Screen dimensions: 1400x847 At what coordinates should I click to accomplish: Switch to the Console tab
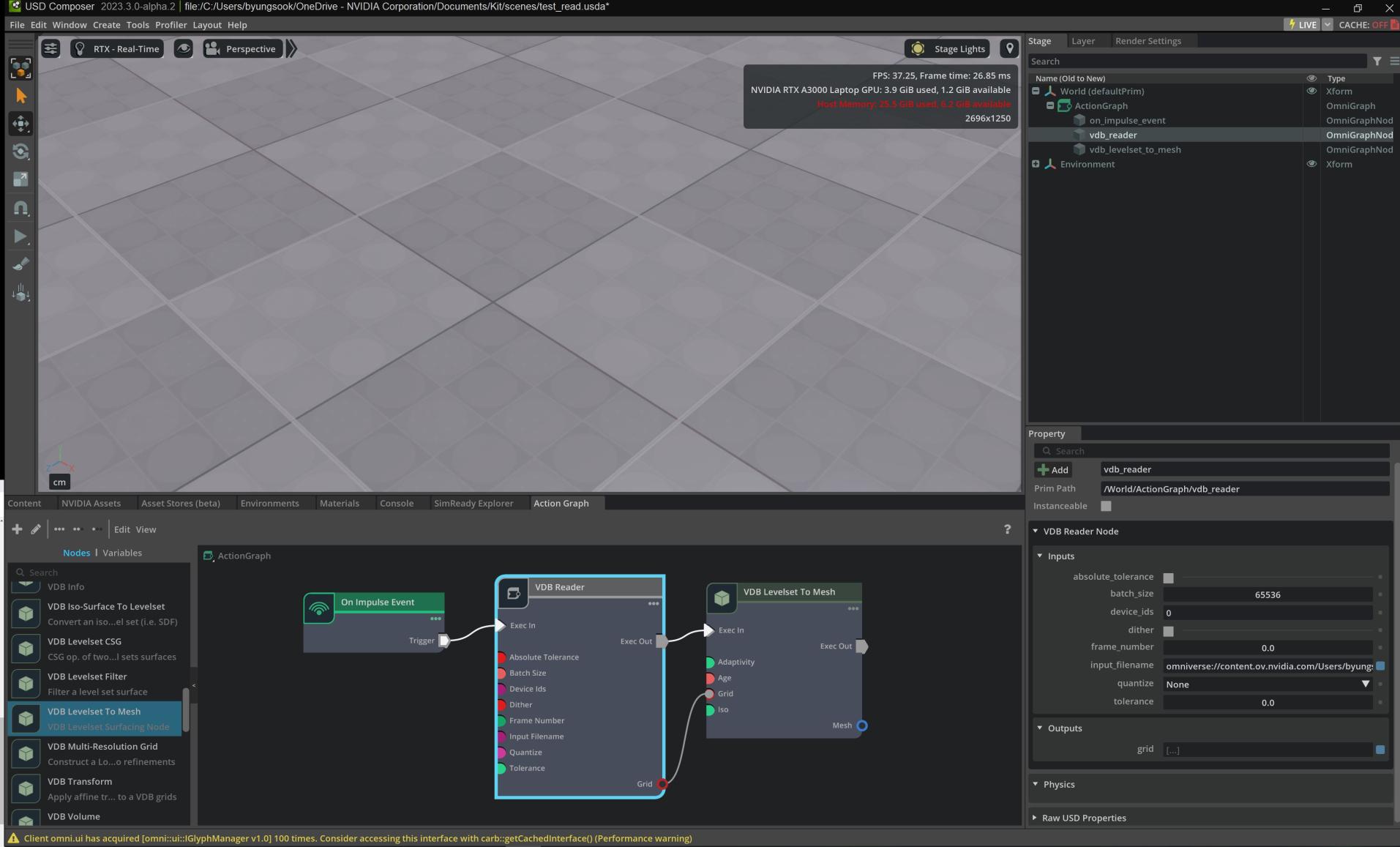[x=397, y=504]
